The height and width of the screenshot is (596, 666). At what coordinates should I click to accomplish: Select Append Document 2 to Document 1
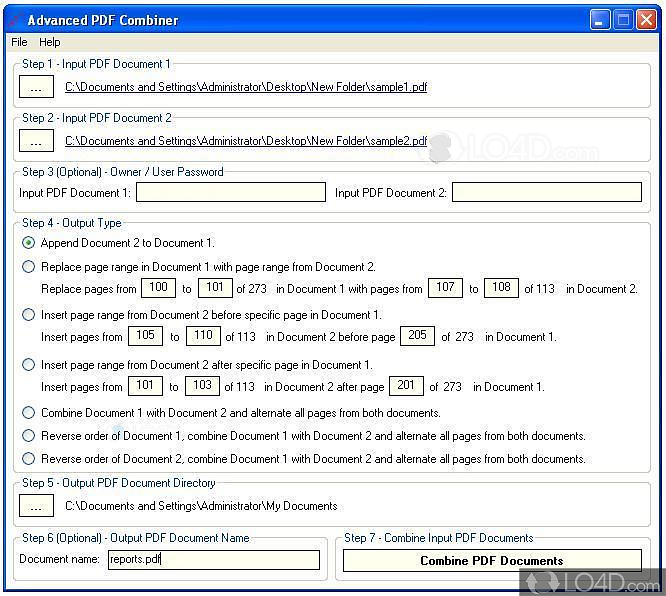point(29,243)
